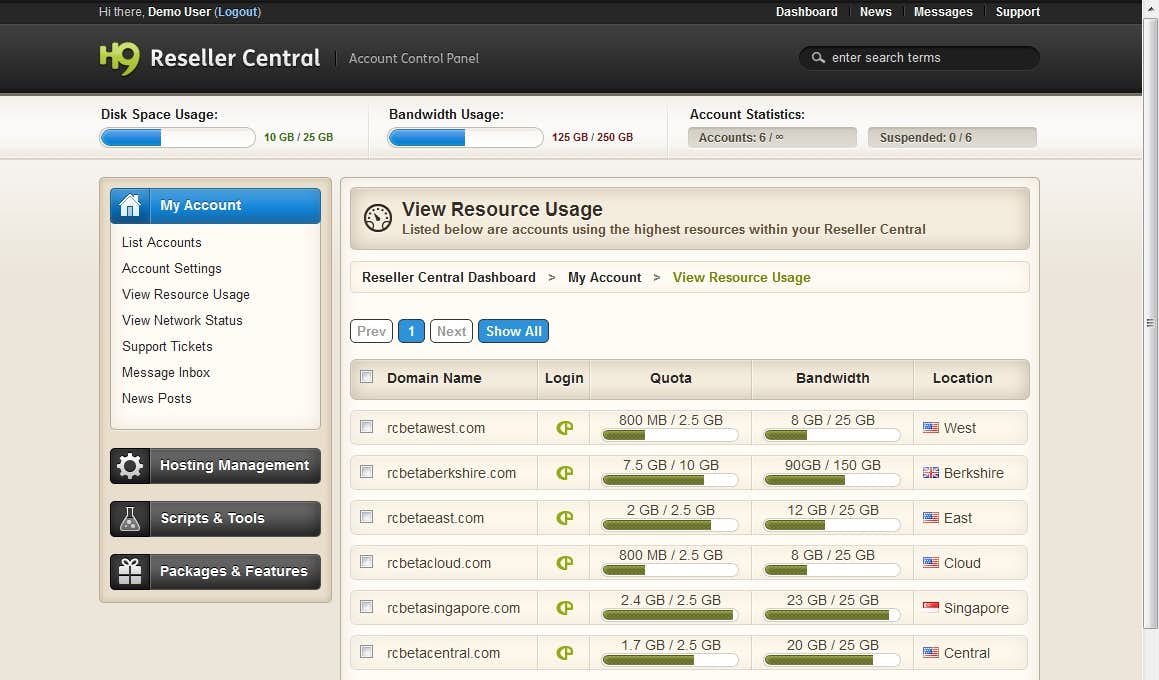Screen dimensions: 1159x680
Task: Expand the Packages & Features section
Action: click(x=233, y=572)
